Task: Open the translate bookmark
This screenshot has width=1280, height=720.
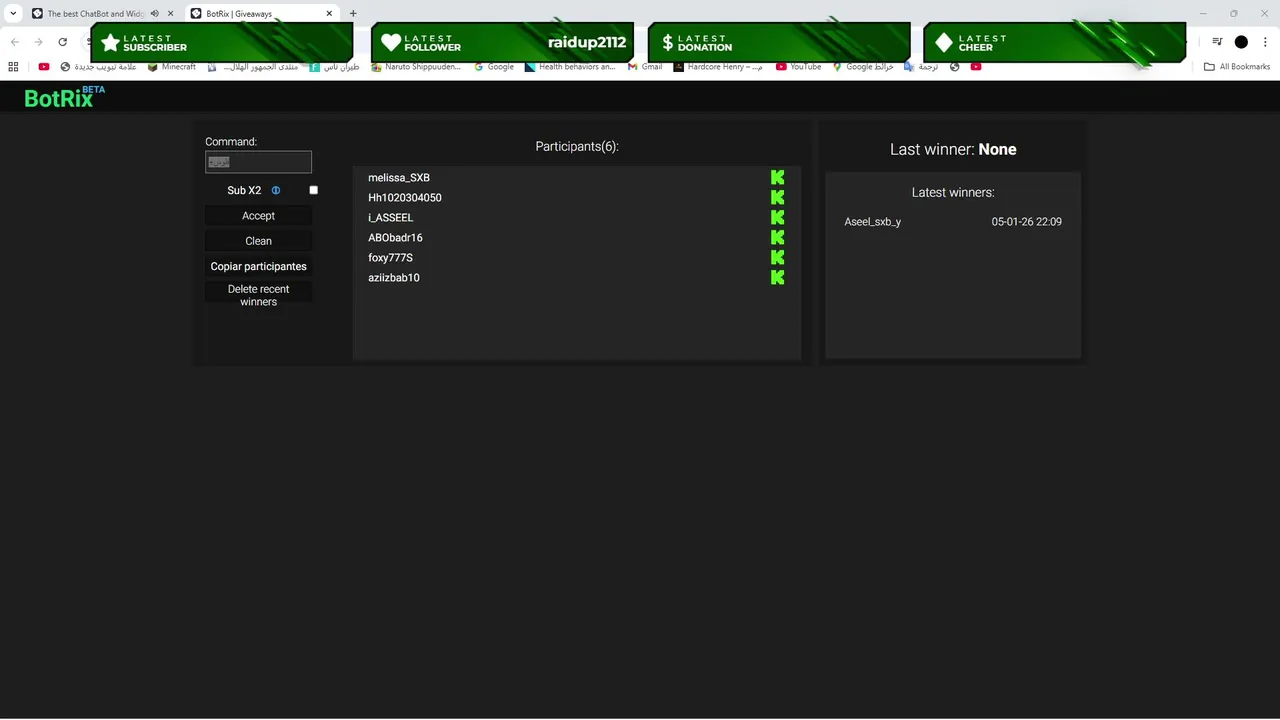Action: click(x=921, y=67)
